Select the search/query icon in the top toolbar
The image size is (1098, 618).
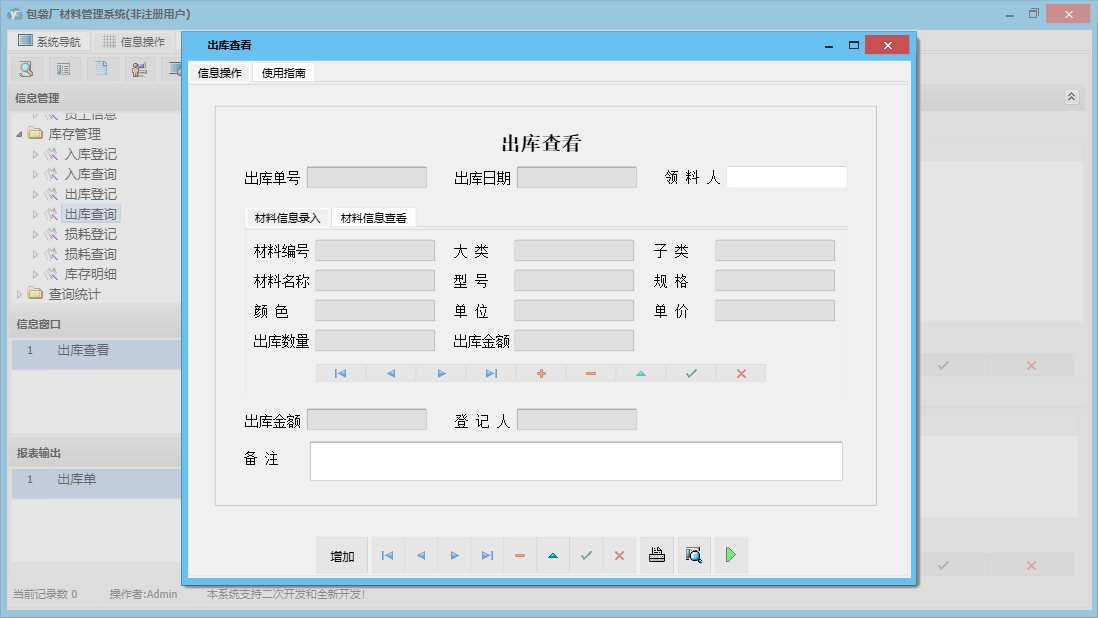[x=27, y=68]
